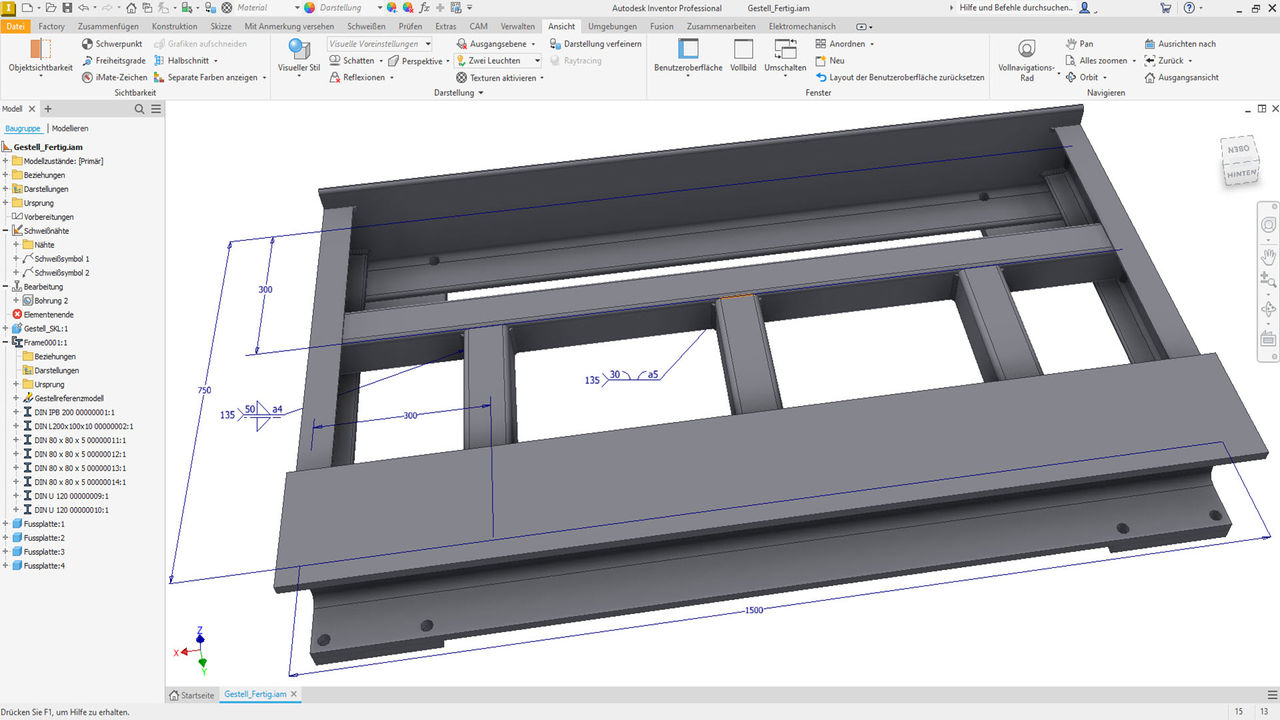Toggle Reflexionen in the Darstellung panel
Screen dimensions: 1280x720
pyautogui.click(x=361, y=77)
